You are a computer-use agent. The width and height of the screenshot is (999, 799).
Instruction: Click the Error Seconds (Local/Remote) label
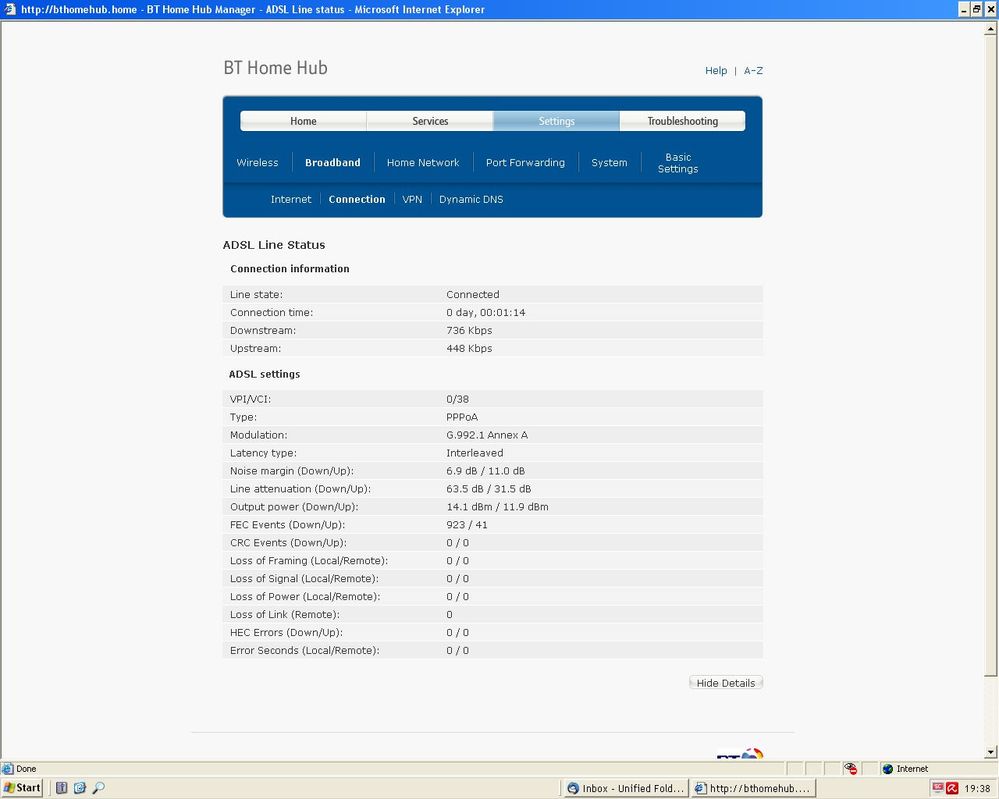(305, 651)
